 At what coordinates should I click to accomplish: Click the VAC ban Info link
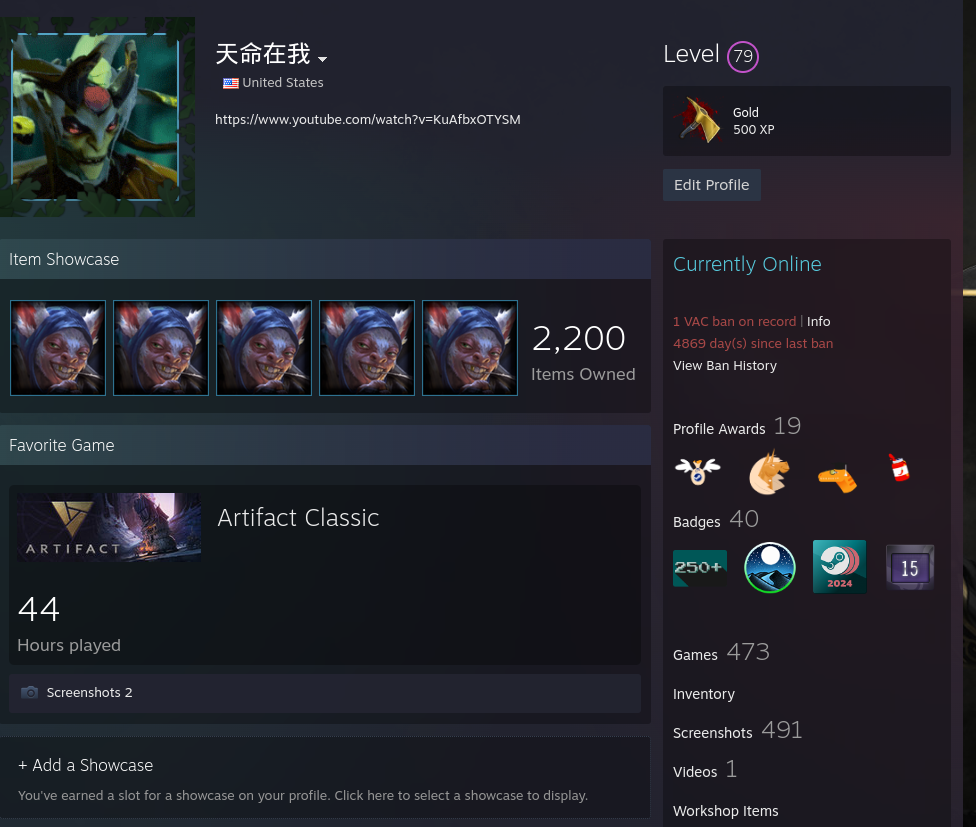[x=819, y=322]
